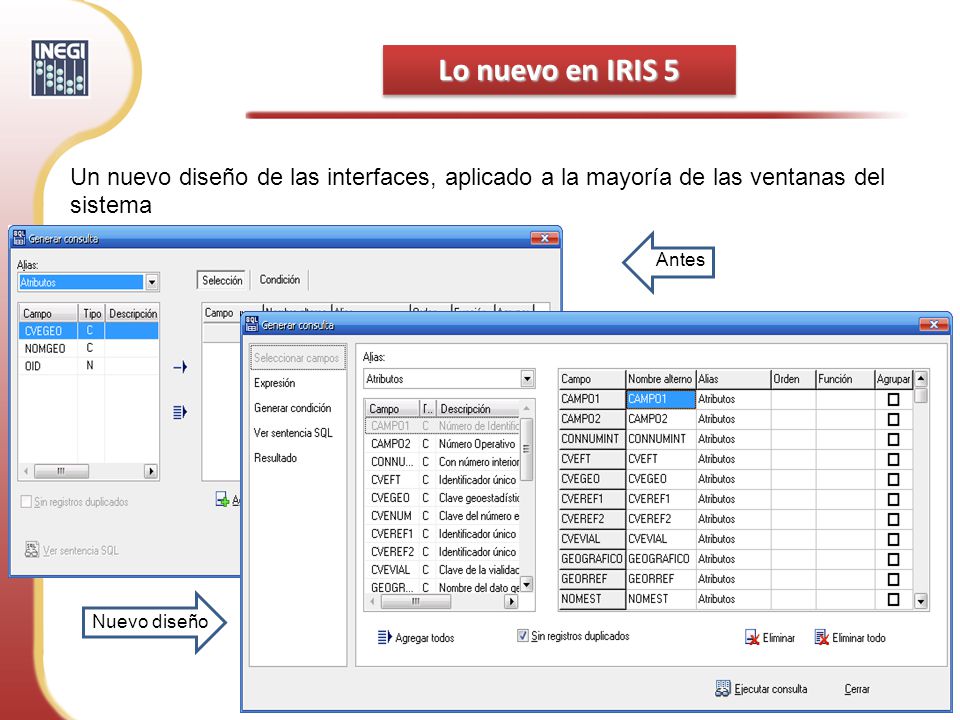Select CVEGEO row in old window
960x720 pixels.
(x=89, y=331)
